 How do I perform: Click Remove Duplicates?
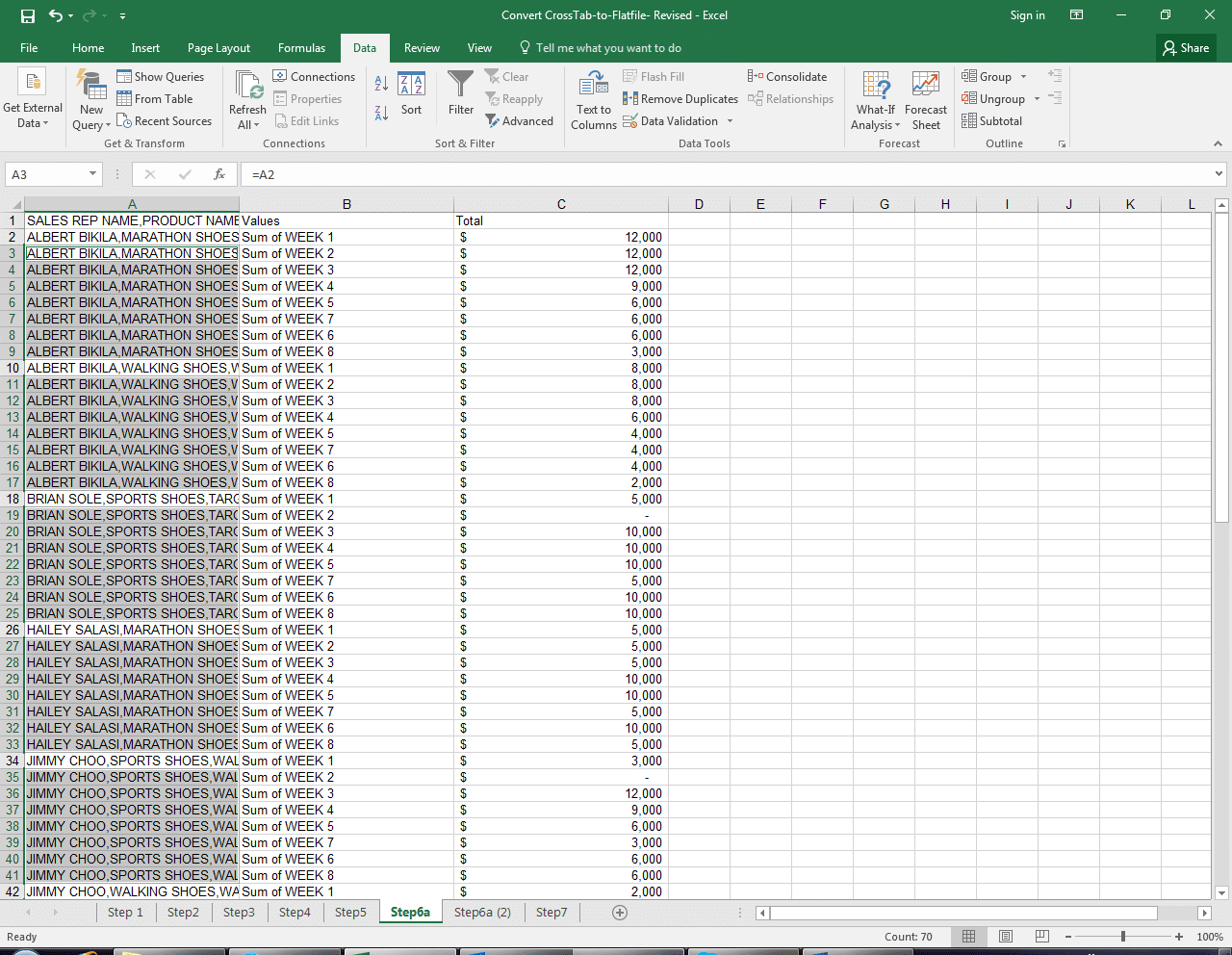coord(680,99)
